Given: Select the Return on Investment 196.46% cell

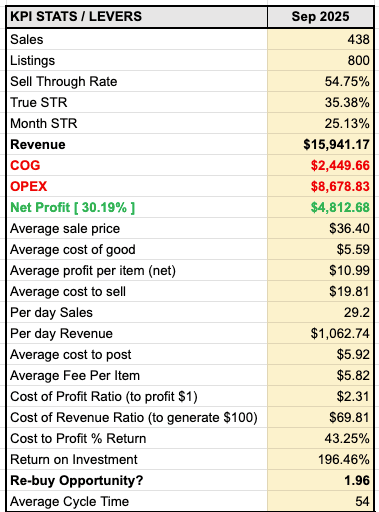Looking at the screenshot, I should tap(320, 459).
